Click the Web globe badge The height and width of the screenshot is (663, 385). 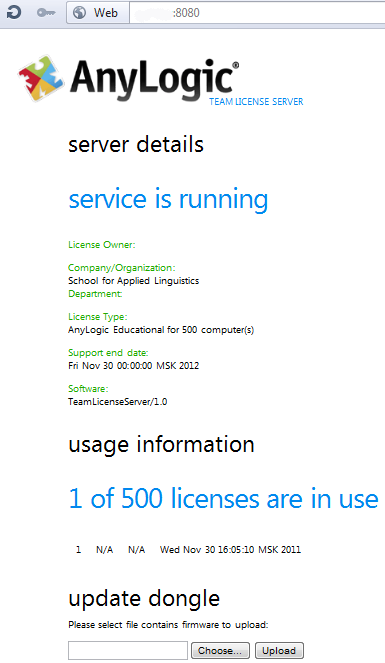[98, 13]
